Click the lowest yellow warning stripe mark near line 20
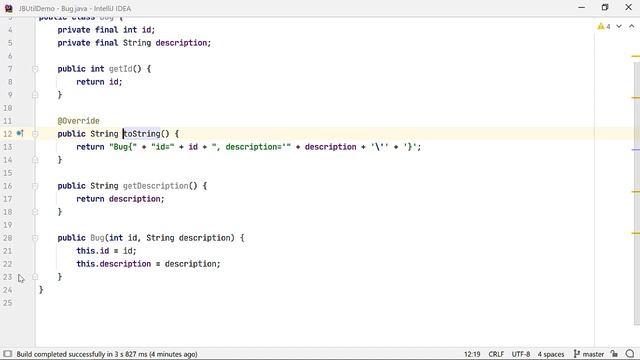This screenshot has height=360, width=640. [x=636, y=233]
